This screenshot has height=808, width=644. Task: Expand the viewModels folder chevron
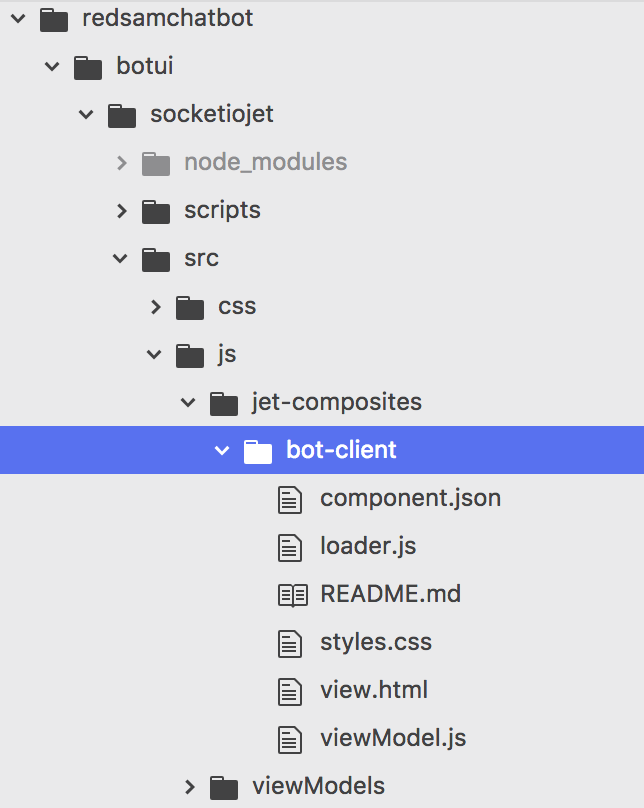click(x=189, y=787)
